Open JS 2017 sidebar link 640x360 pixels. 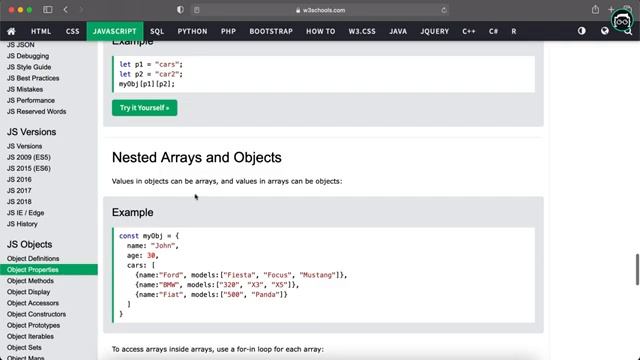(19, 191)
